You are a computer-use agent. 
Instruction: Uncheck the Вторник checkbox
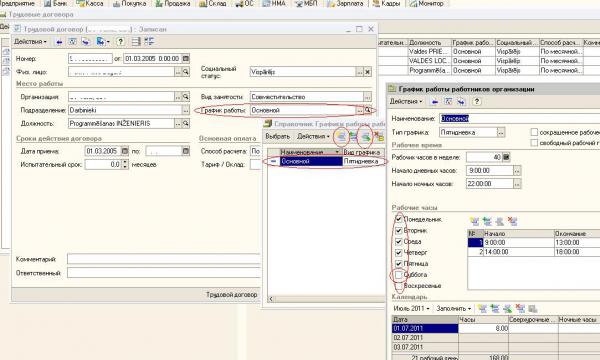click(x=399, y=231)
